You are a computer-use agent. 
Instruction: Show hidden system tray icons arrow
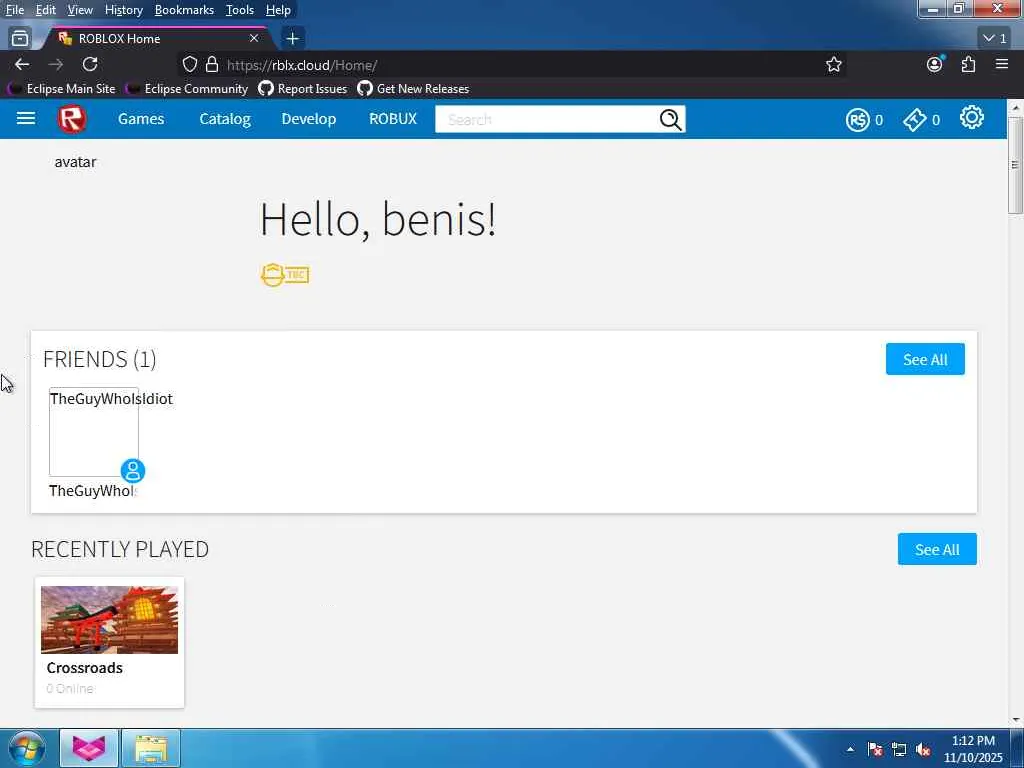point(850,749)
